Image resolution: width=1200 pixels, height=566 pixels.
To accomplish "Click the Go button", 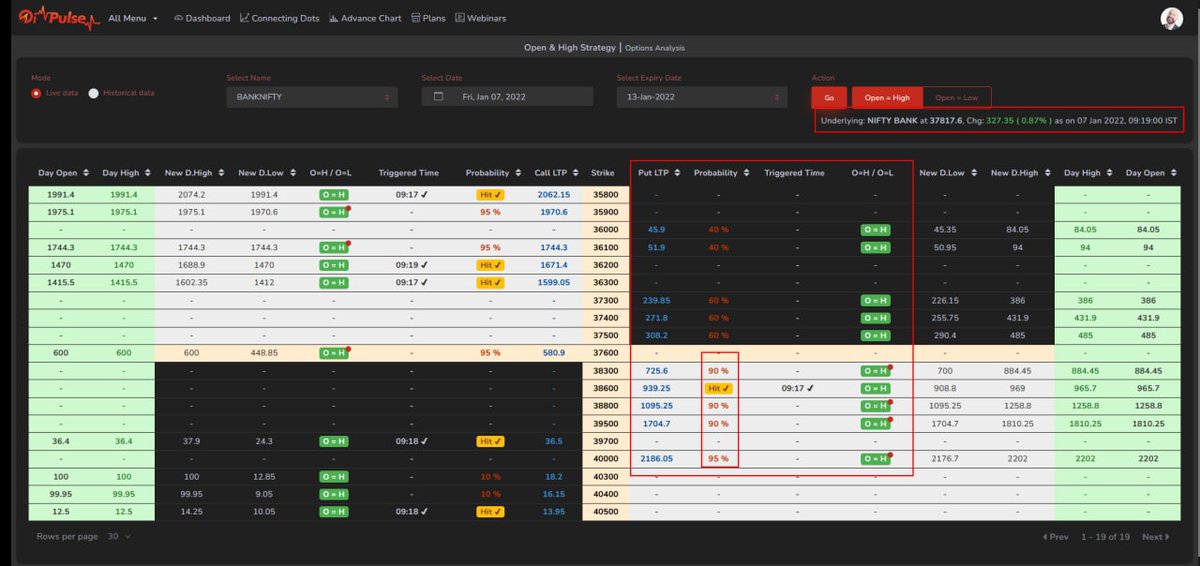I will [829, 97].
